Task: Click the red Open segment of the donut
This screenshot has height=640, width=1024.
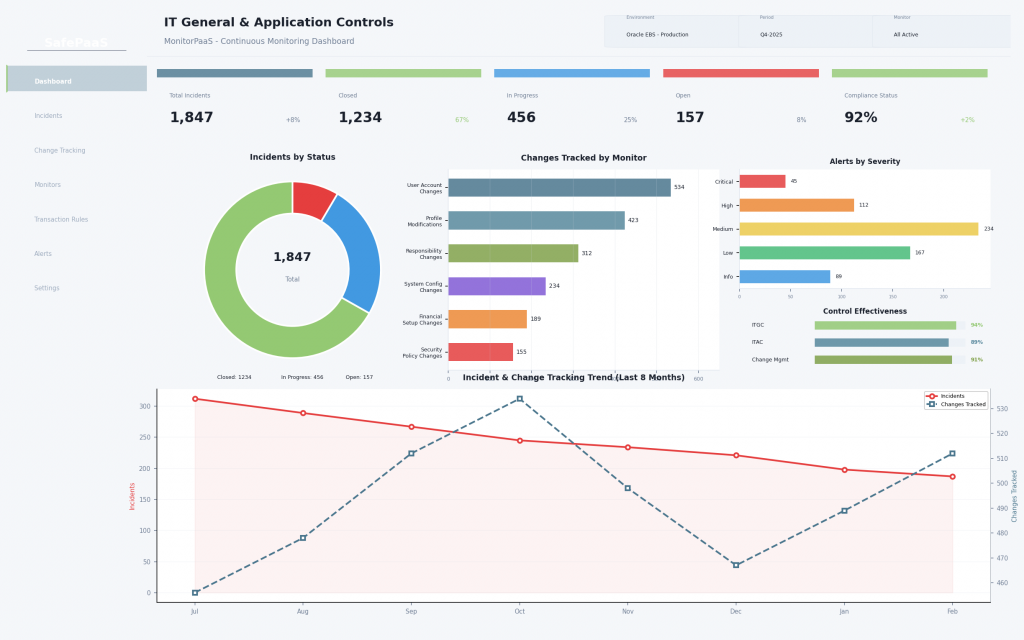Action: point(313,198)
